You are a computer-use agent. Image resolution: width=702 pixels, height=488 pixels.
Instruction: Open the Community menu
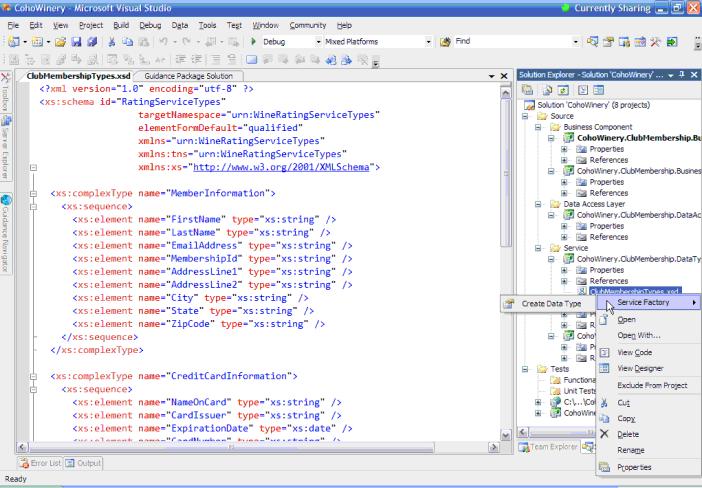point(308,26)
